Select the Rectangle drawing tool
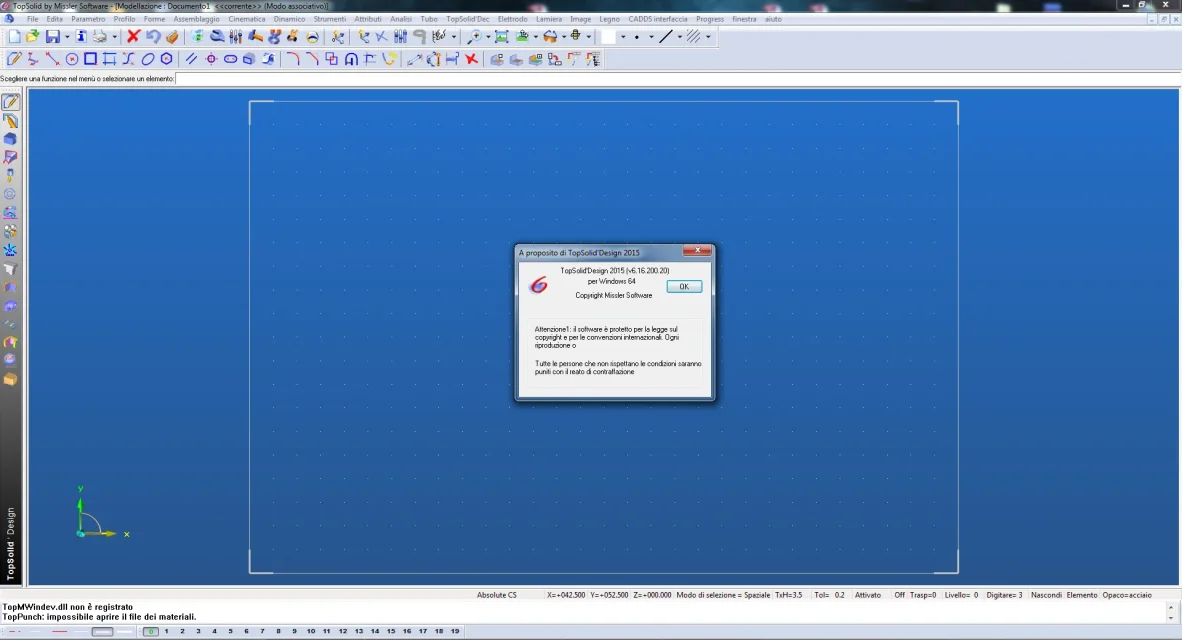 tap(90, 58)
